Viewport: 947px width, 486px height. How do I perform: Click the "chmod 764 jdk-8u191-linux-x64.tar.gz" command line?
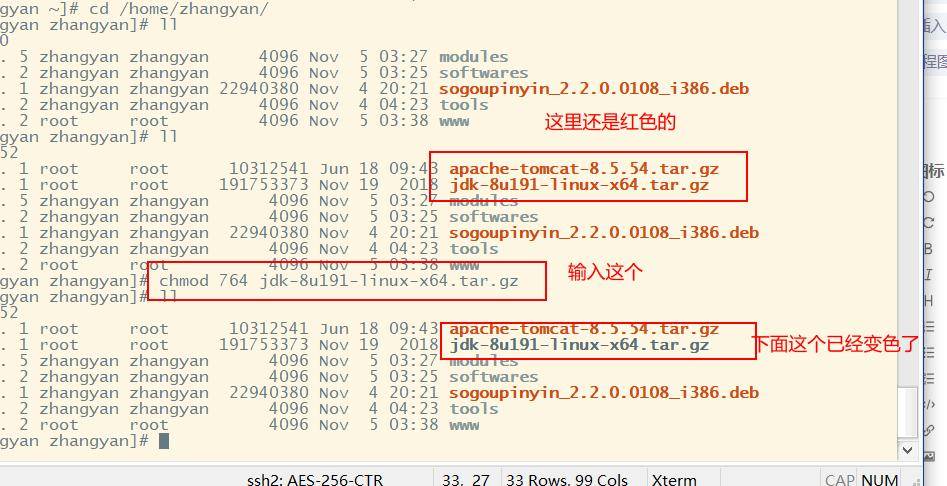tap(338, 281)
